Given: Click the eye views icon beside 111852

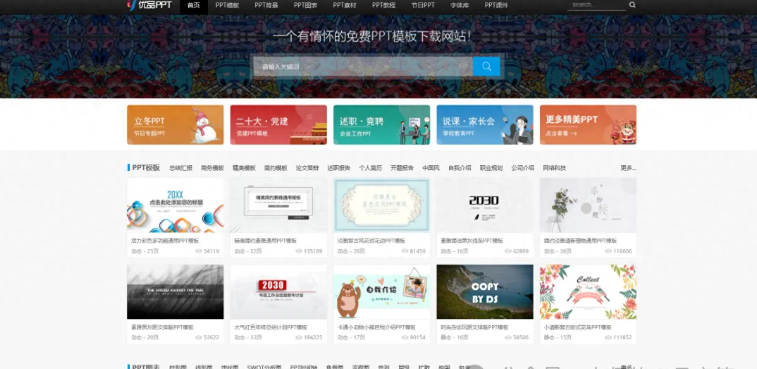Looking at the screenshot, I should pyautogui.click(x=612, y=338).
